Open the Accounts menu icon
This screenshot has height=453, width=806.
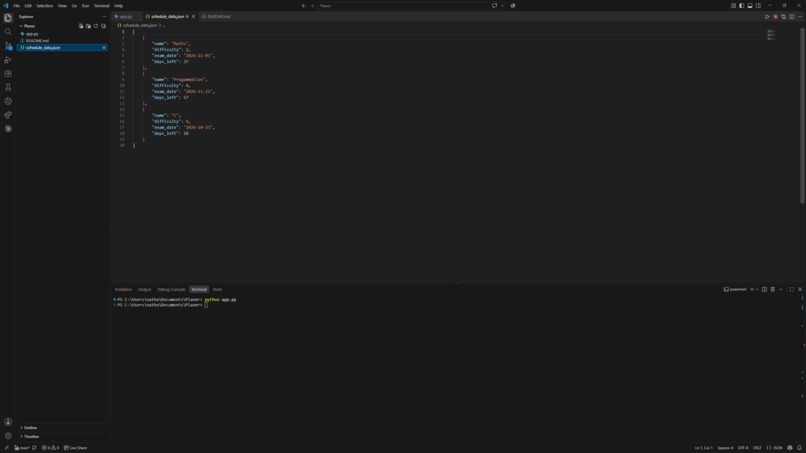8,422
